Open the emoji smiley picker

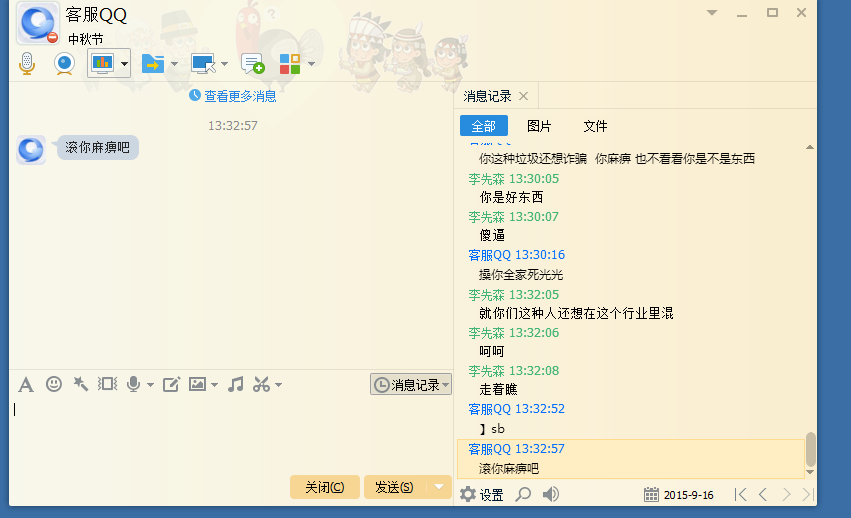coord(54,384)
